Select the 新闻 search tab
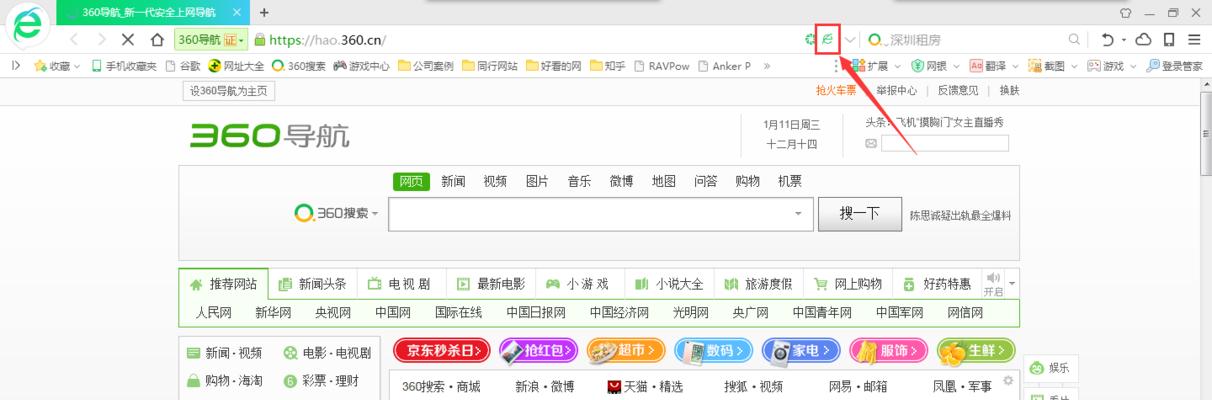The image size is (1212, 400). pos(453,182)
